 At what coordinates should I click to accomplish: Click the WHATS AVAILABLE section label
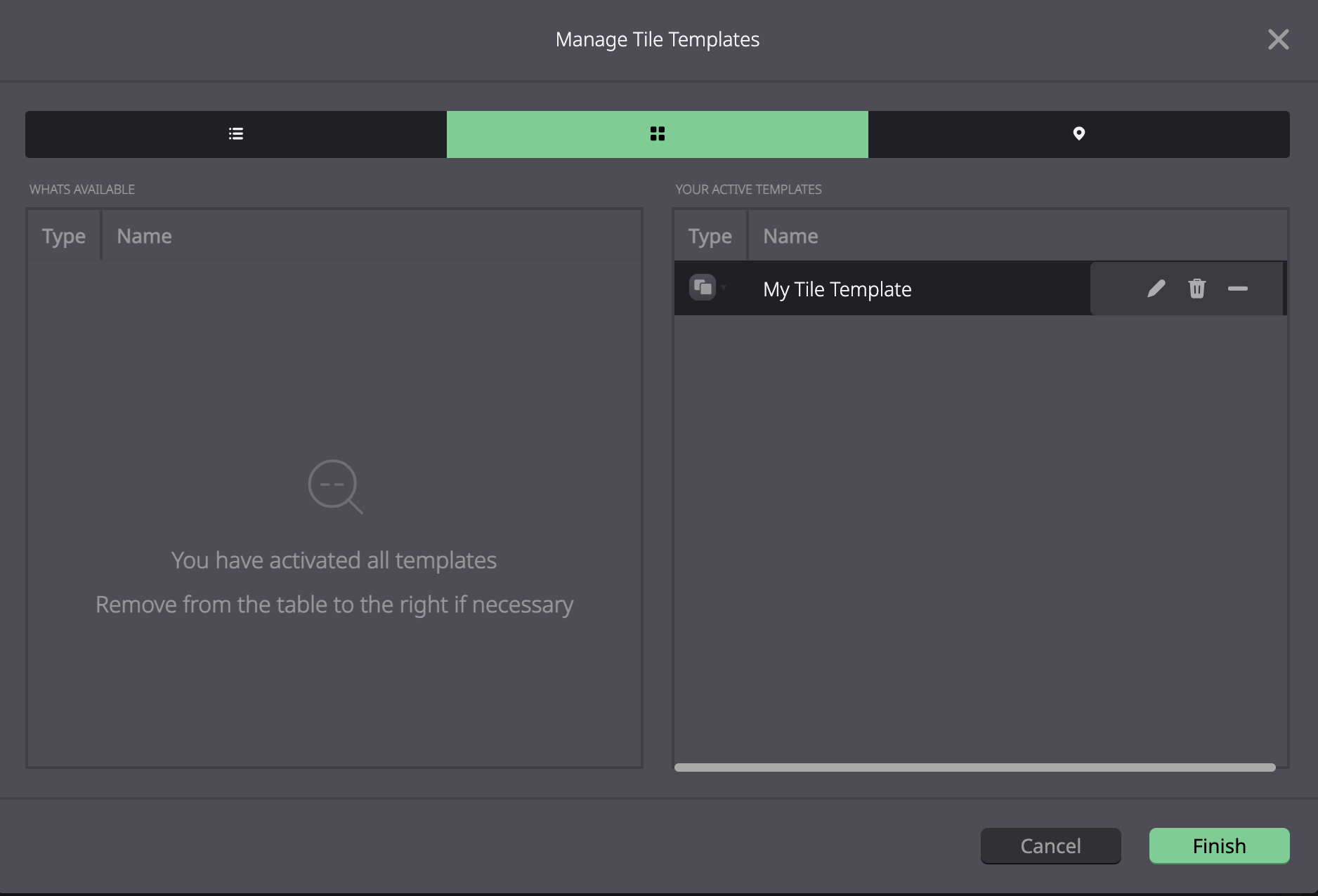(x=82, y=190)
